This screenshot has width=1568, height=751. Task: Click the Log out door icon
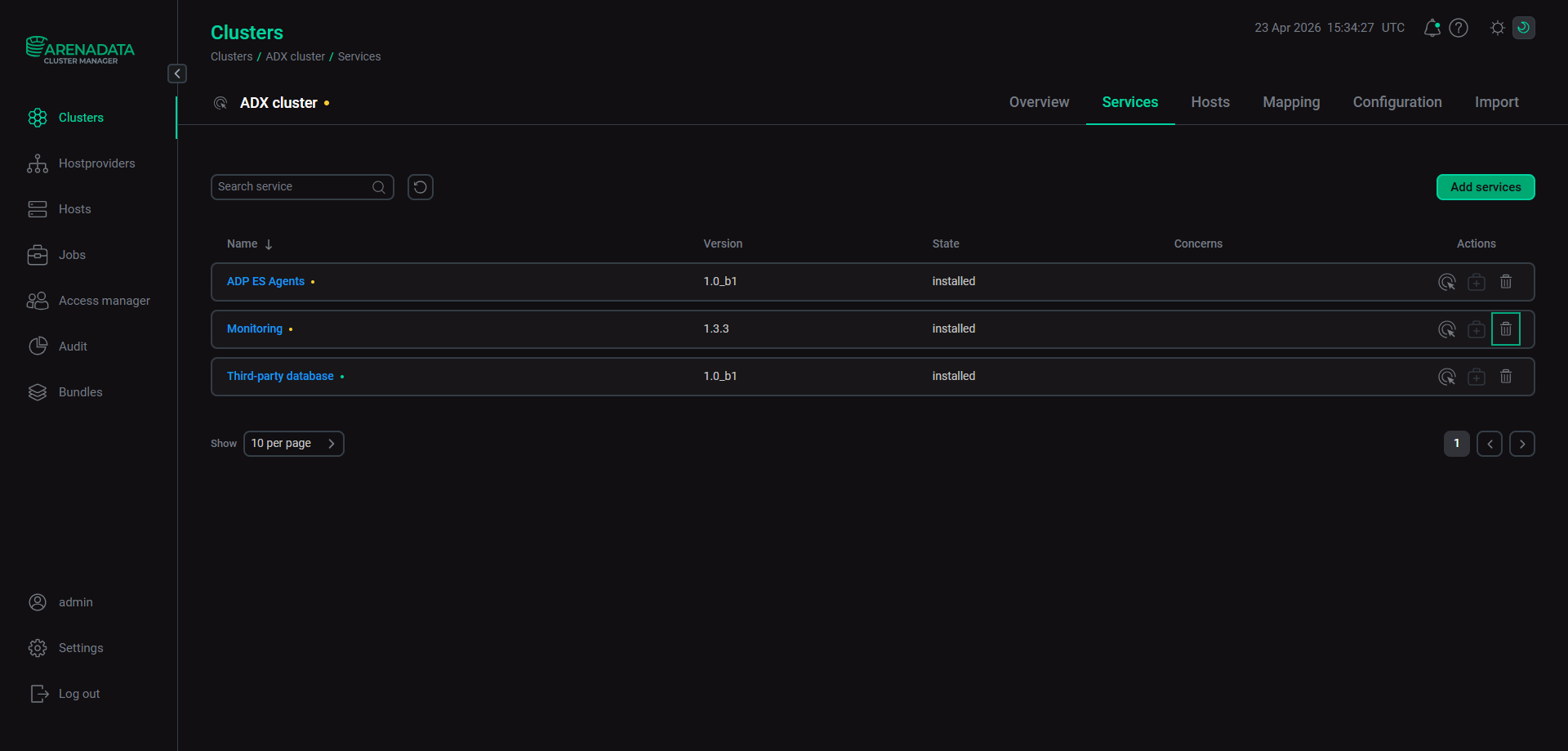(x=38, y=694)
